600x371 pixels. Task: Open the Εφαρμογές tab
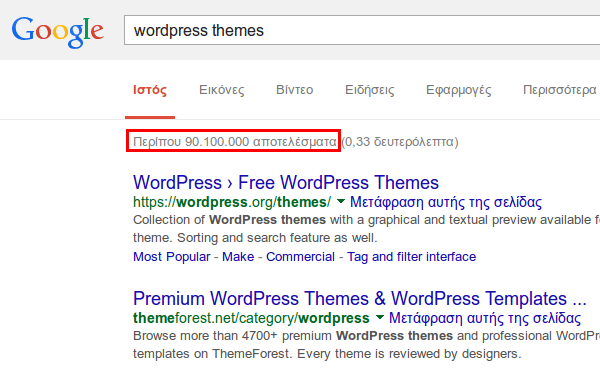[459, 90]
